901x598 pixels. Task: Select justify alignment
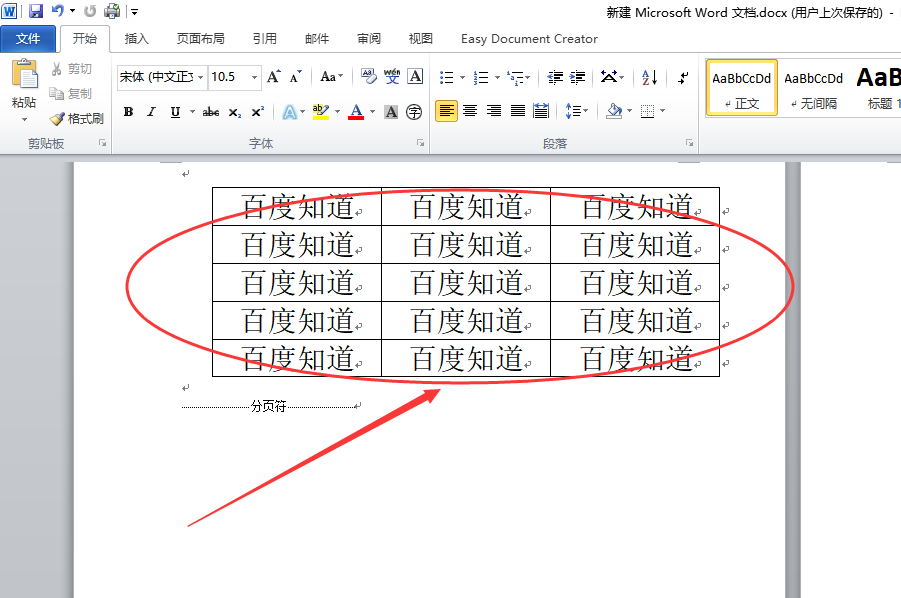pos(518,111)
